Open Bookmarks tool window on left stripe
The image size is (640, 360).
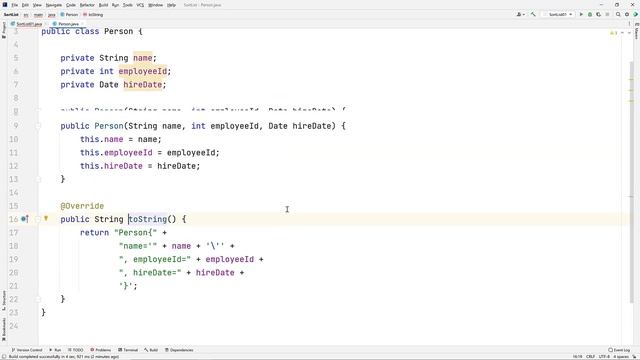pos(4,329)
